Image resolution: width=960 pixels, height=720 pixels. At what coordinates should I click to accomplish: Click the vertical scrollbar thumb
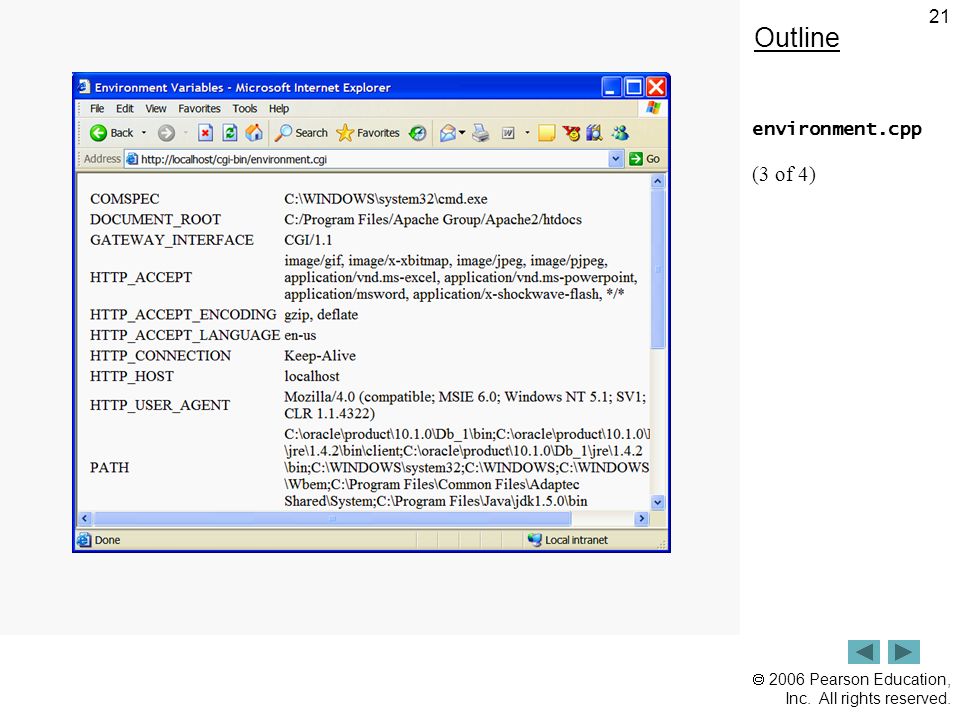[x=658, y=269]
